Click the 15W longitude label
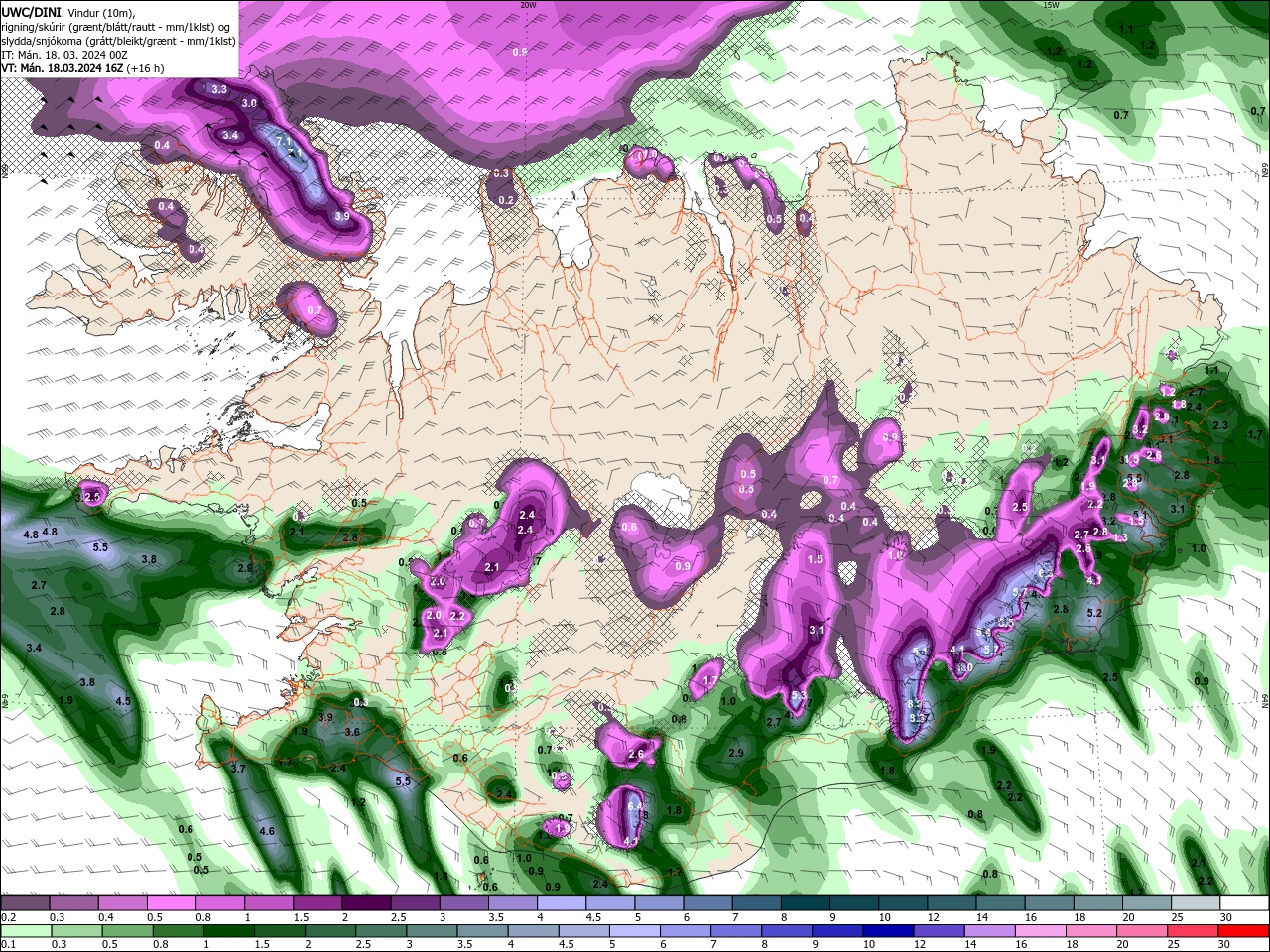1270x952 pixels. [1051, 5]
